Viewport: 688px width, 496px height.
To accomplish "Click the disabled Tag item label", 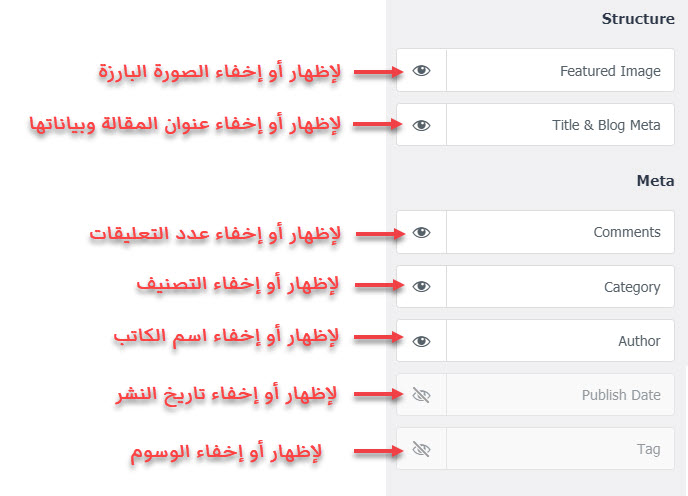I will [649, 449].
